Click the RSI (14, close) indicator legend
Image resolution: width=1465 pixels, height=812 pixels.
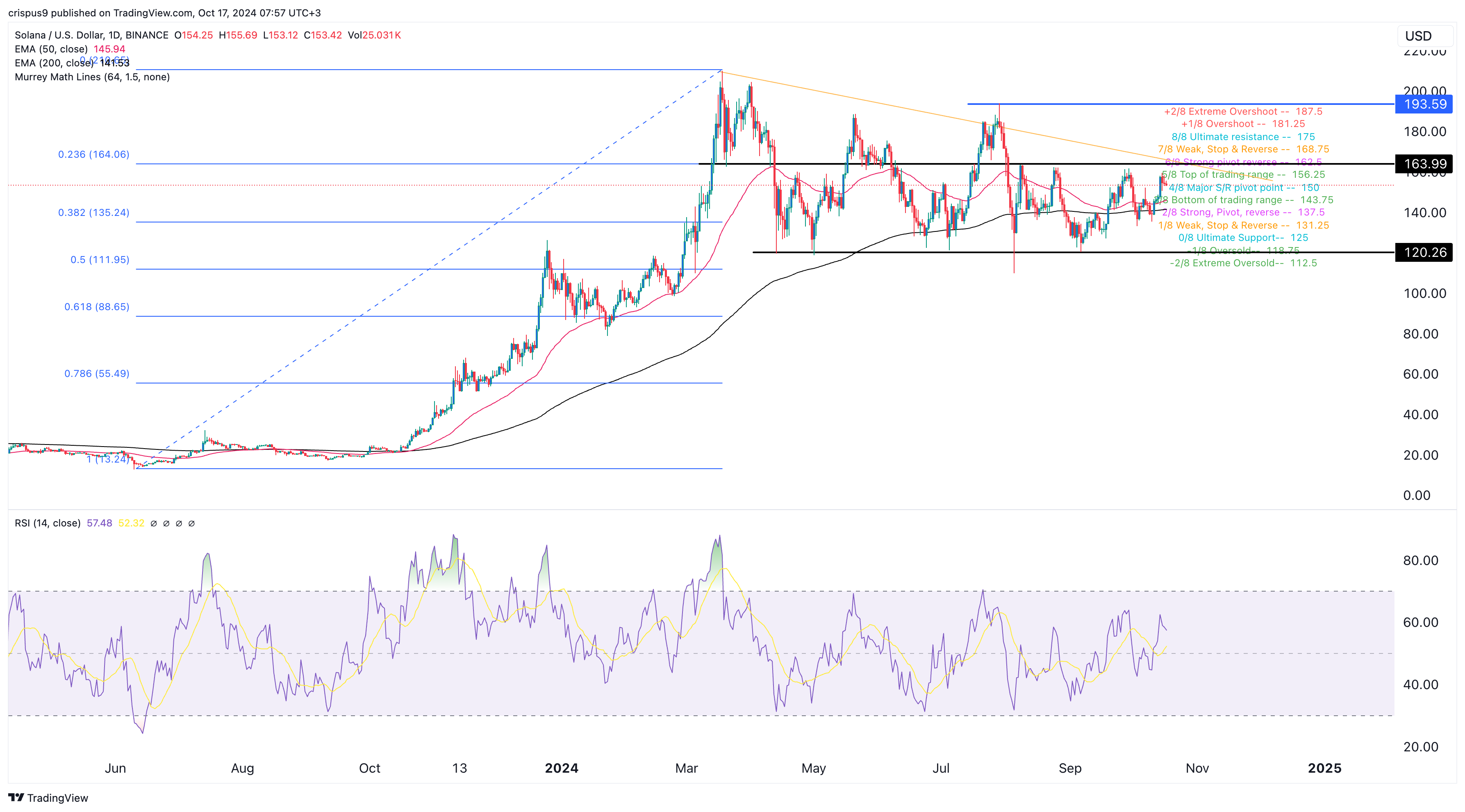tap(48, 523)
